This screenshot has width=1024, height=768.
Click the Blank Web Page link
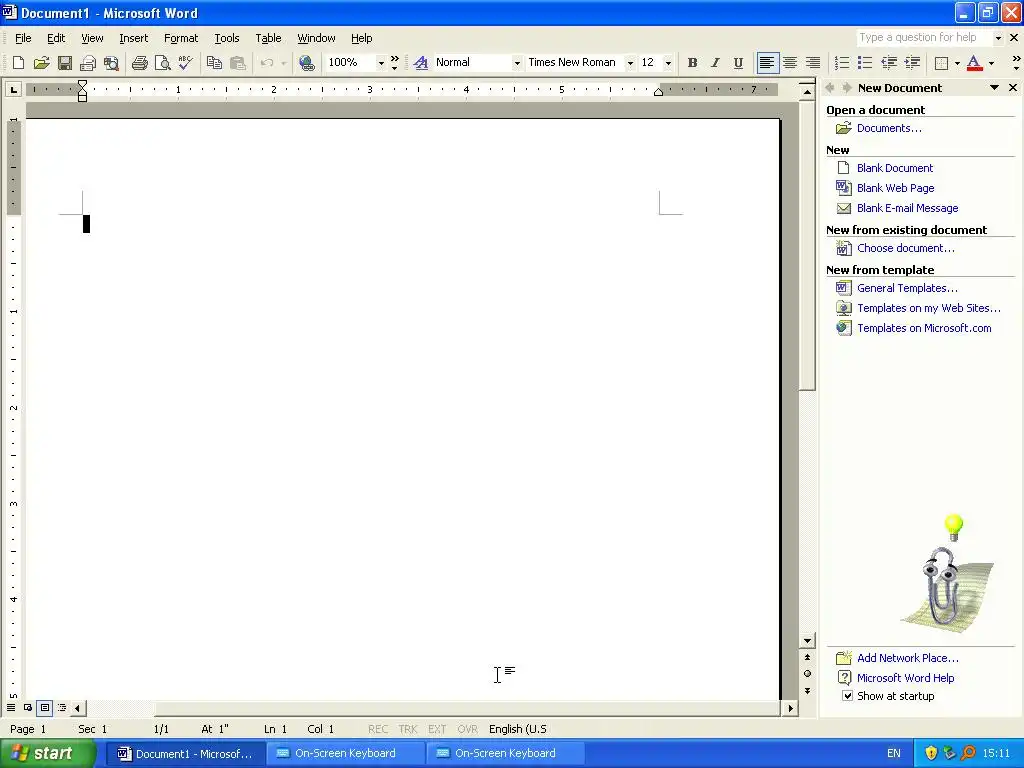895,188
